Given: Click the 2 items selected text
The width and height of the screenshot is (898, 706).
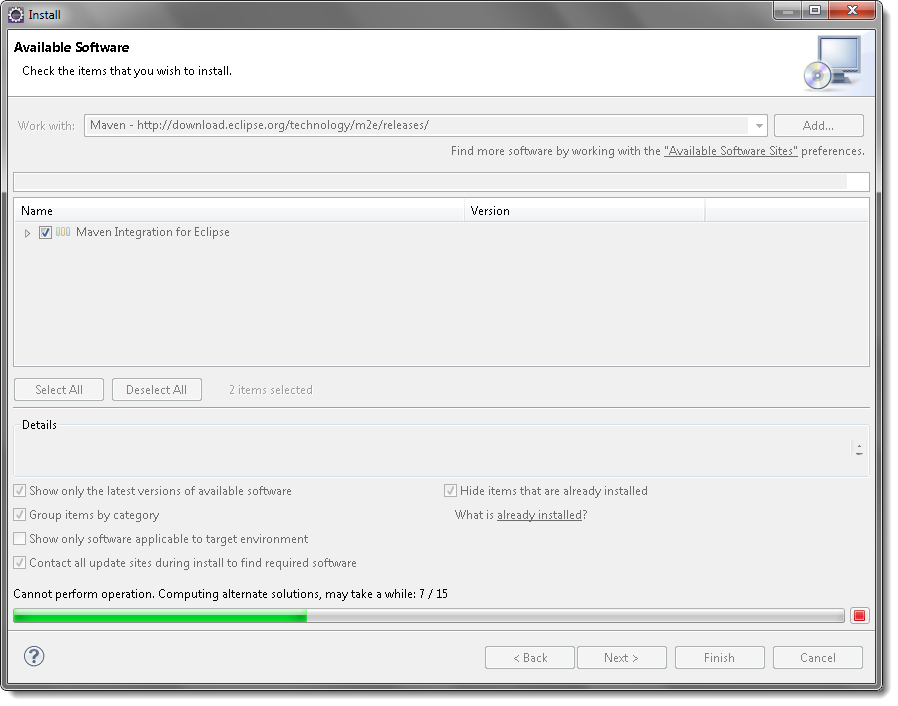Looking at the screenshot, I should (x=271, y=390).
